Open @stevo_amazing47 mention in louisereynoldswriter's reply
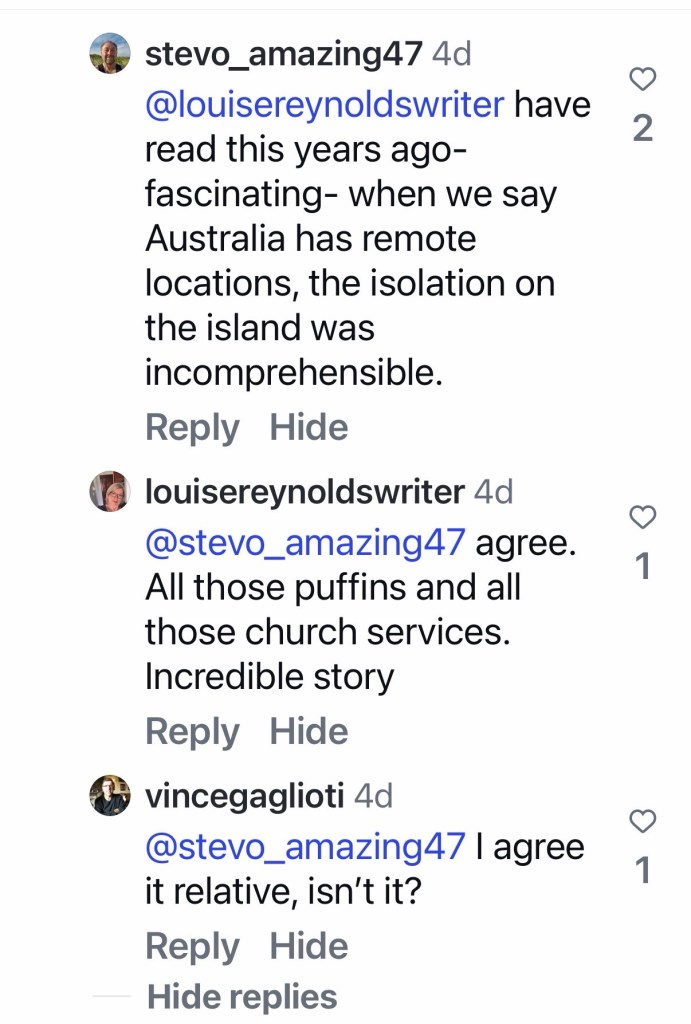The width and height of the screenshot is (691, 1024). (x=305, y=542)
